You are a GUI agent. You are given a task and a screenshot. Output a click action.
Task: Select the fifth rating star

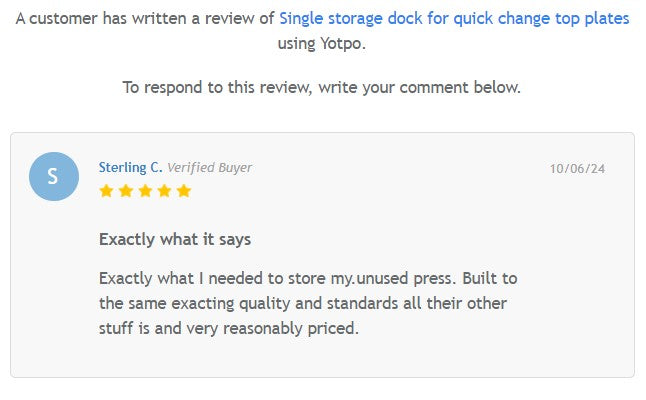183,191
